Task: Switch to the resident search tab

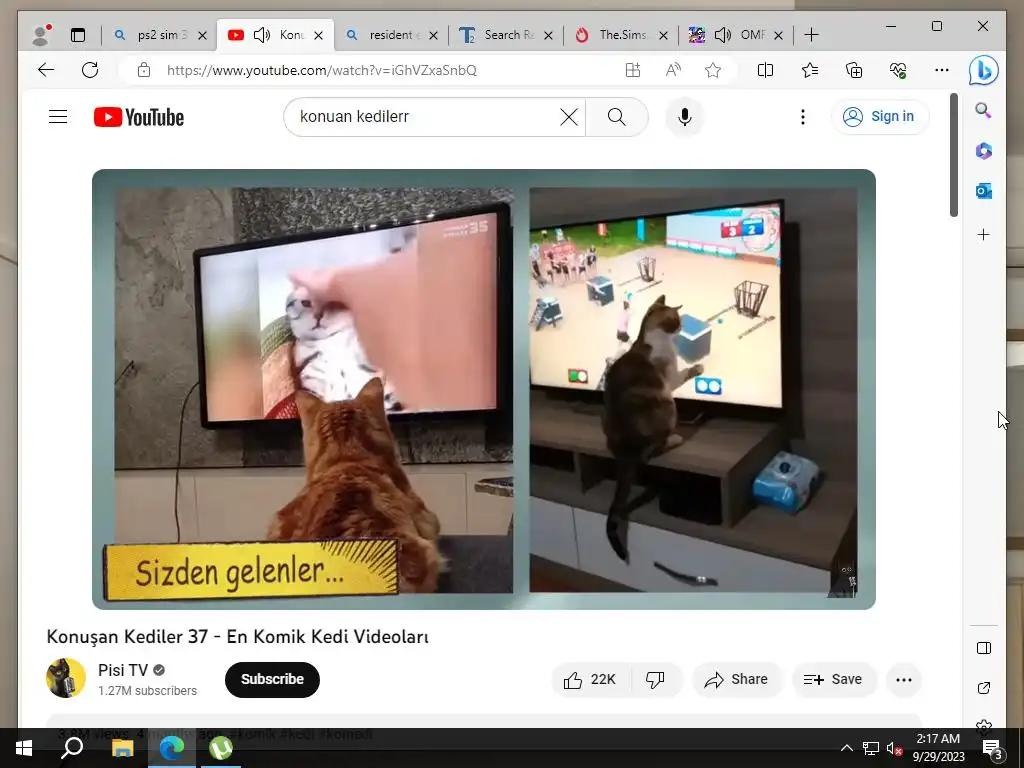Action: coord(391,35)
